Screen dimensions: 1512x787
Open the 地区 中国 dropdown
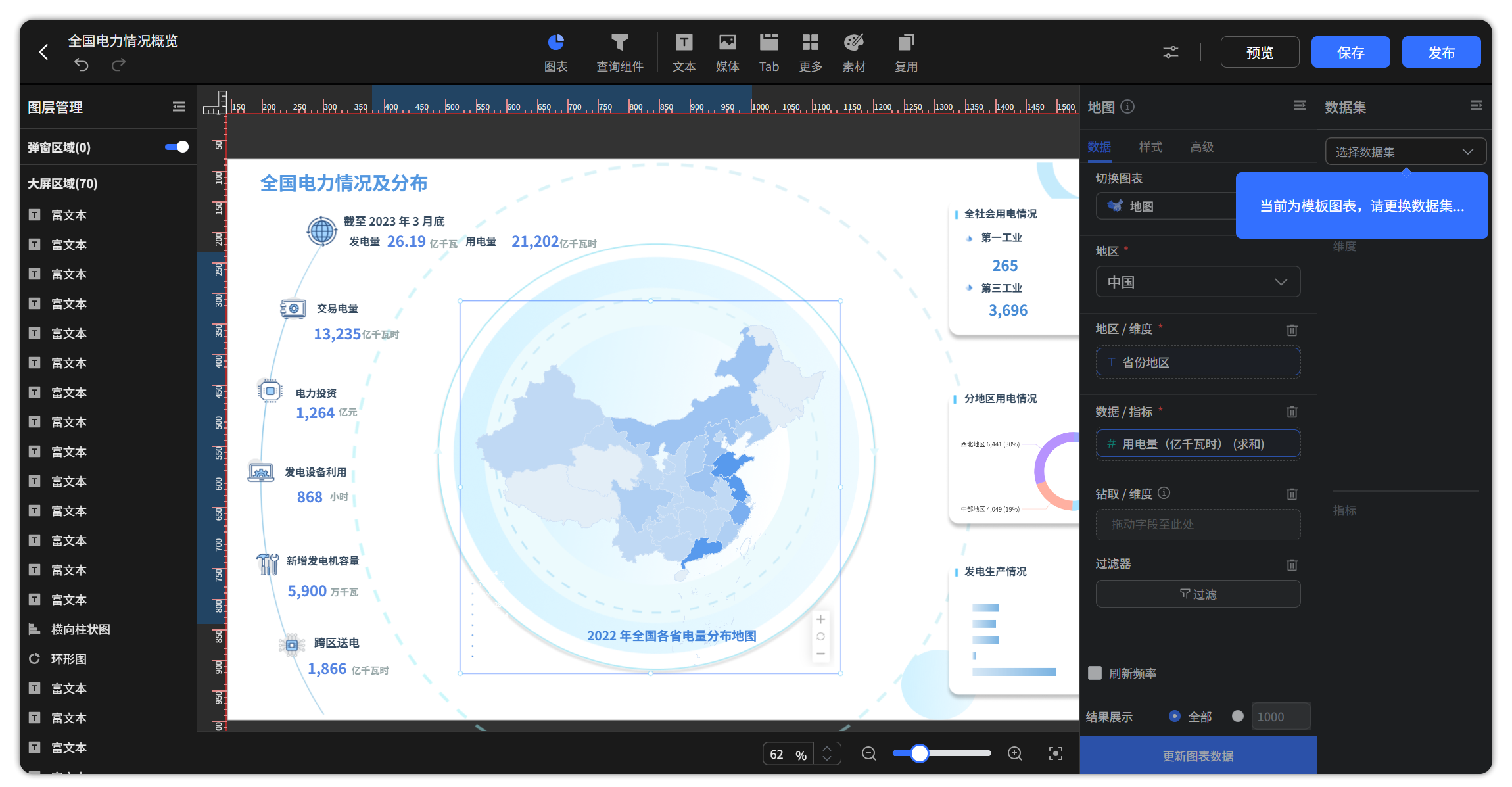1198,282
